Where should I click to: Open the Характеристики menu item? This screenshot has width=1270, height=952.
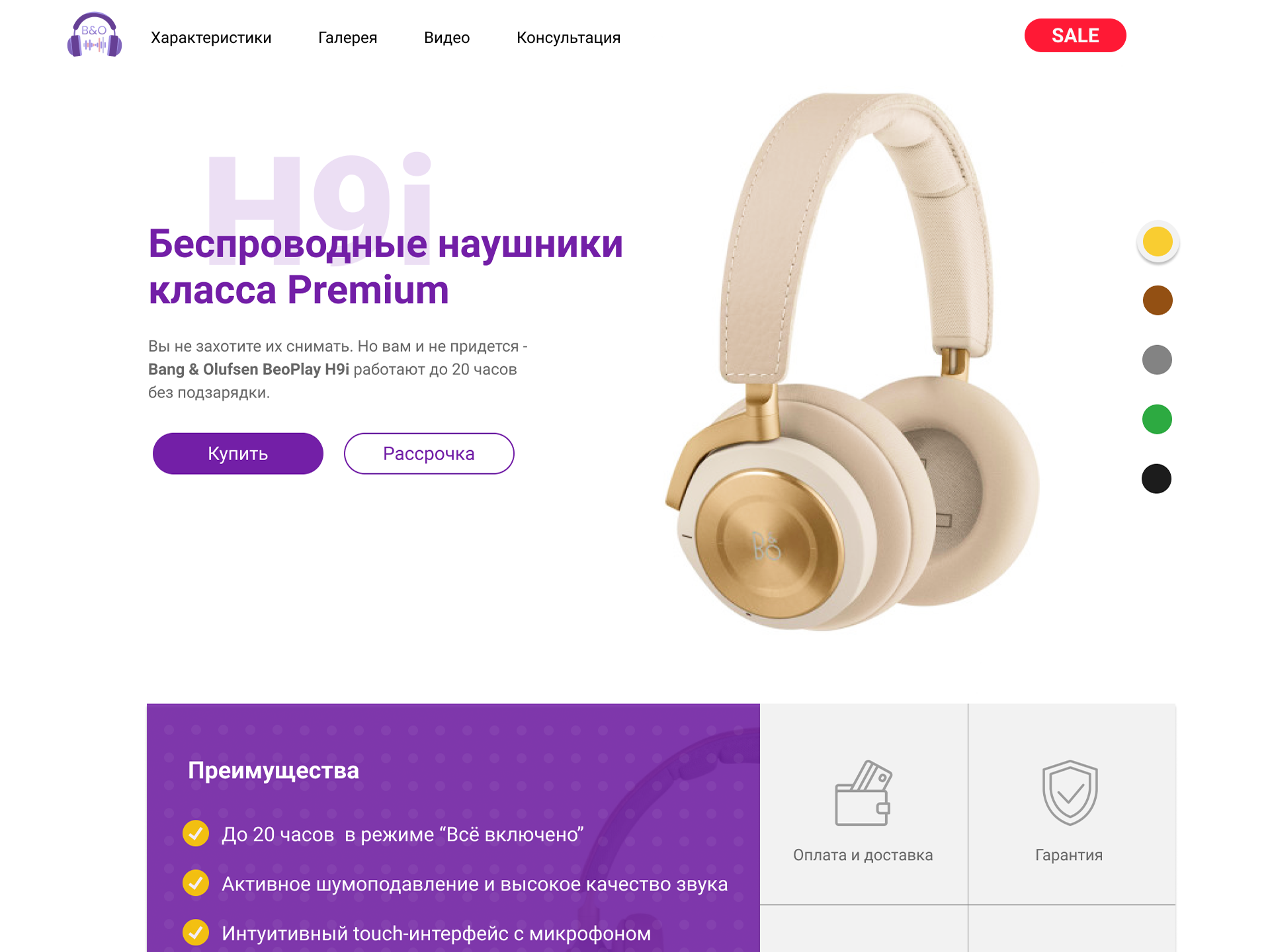(x=211, y=38)
